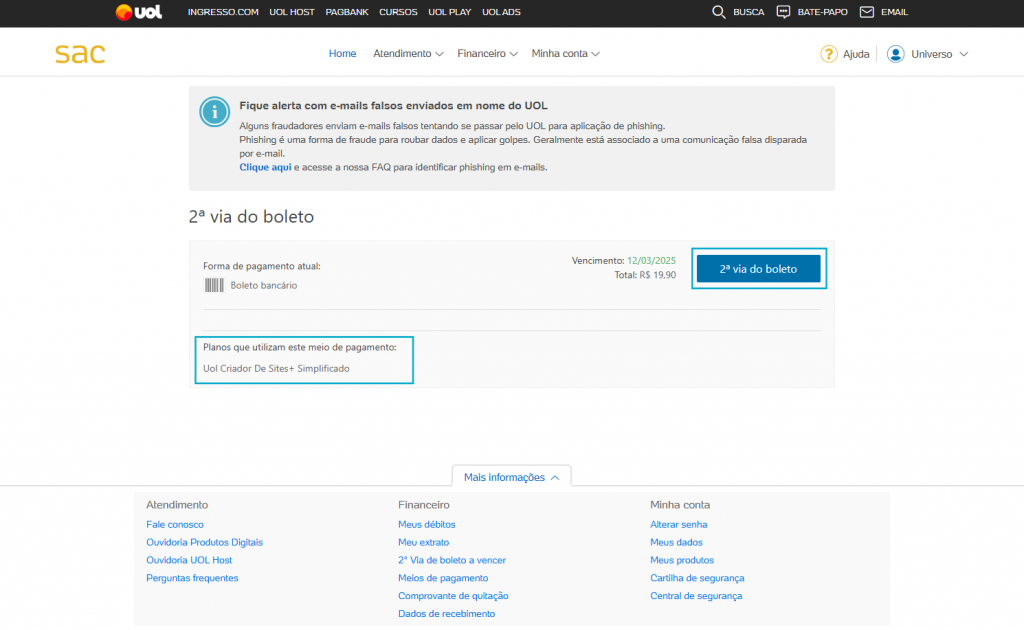Open Dados de recebimento link
The image size is (1024, 630).
446,614
